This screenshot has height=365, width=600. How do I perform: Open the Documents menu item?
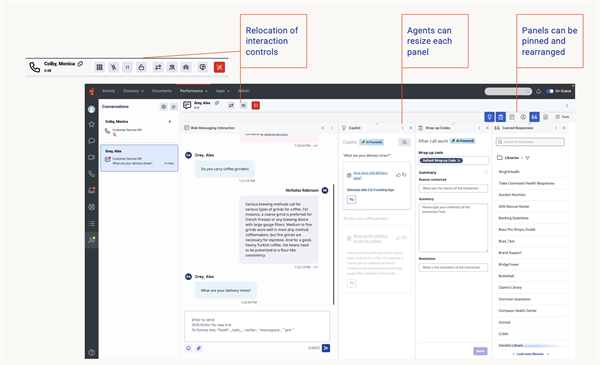(161, 91)
